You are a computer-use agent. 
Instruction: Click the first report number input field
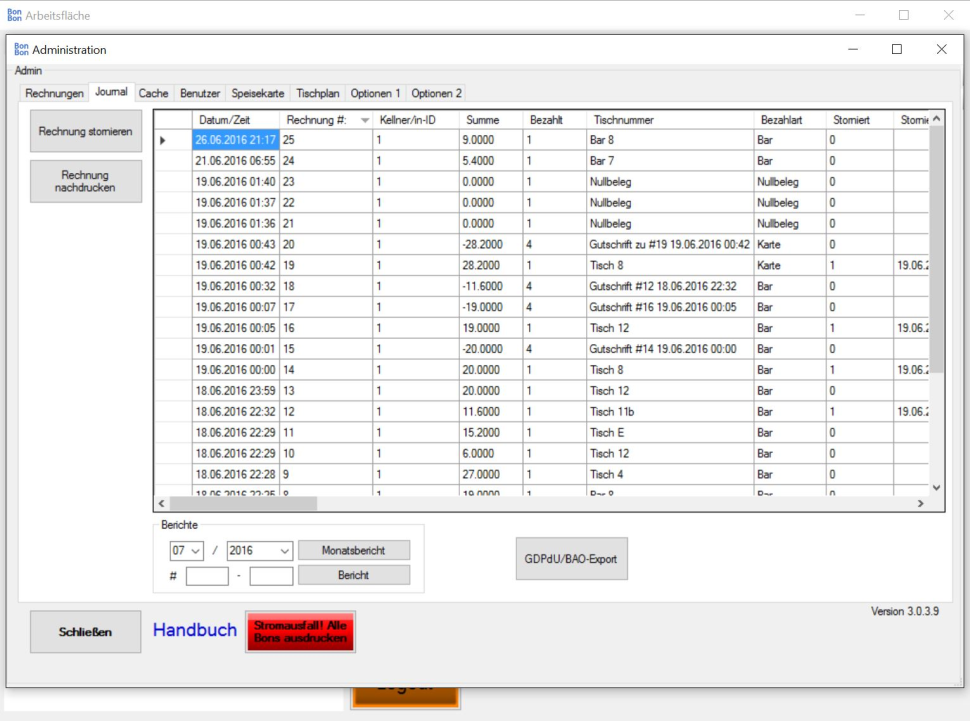click(x=207, y=576)
